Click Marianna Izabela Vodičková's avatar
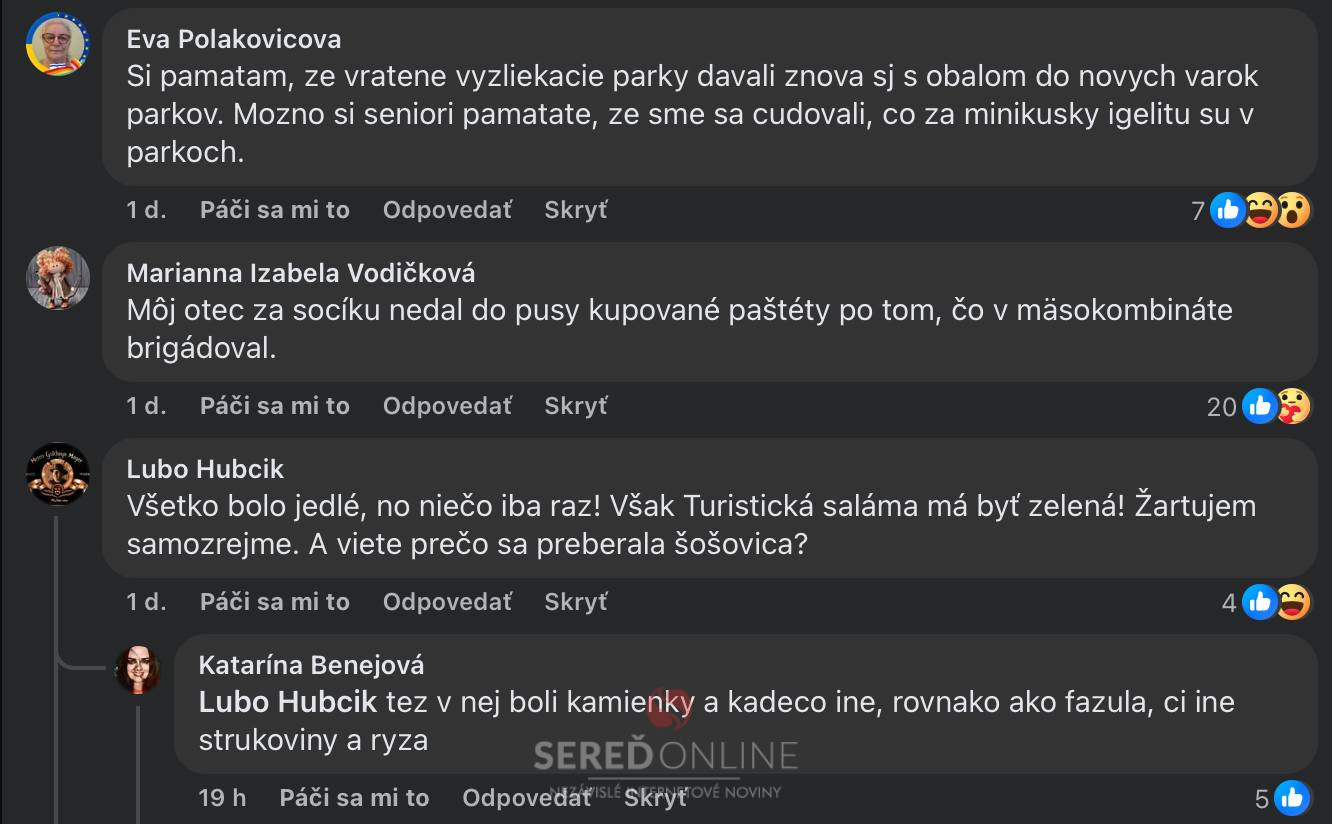The width and height of the screenshot is (1332, 824). (x=57, y=278)
